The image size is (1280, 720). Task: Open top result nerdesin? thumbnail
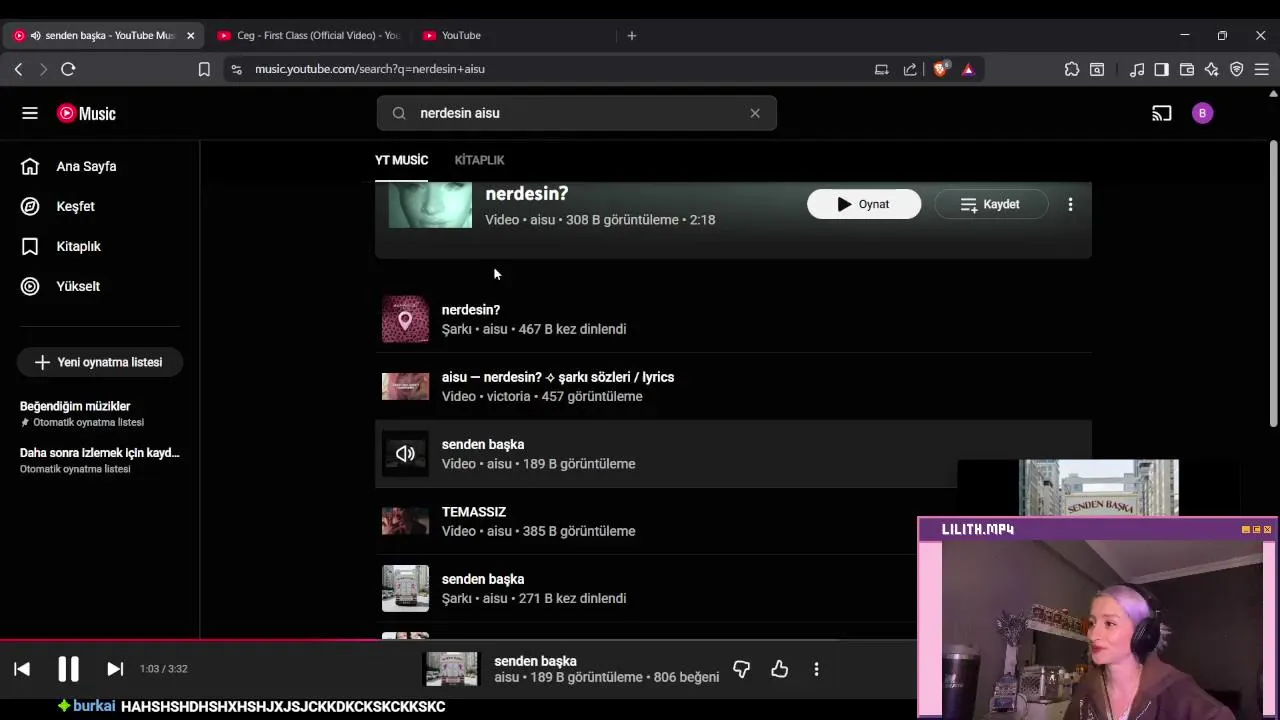[430, 205]
